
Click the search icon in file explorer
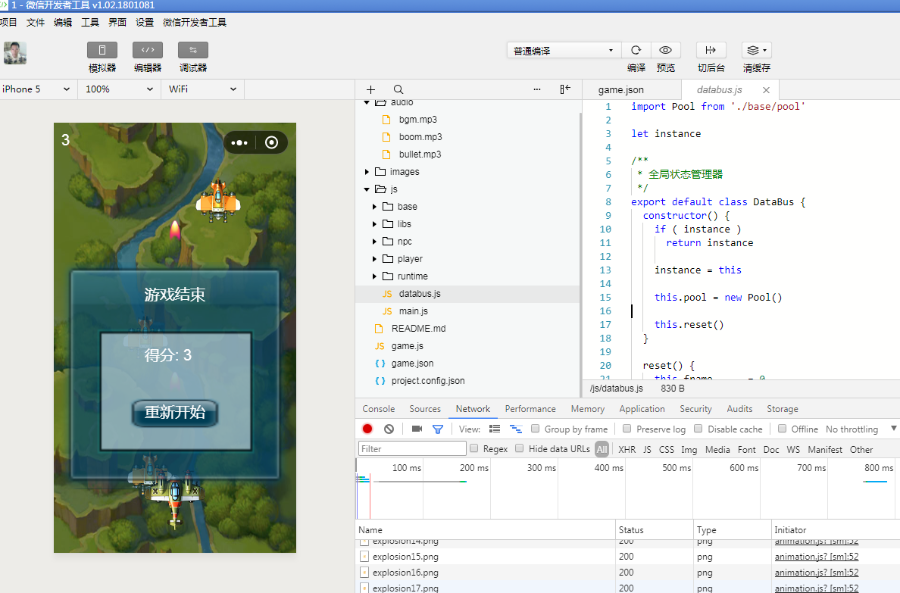pos(398,90)
